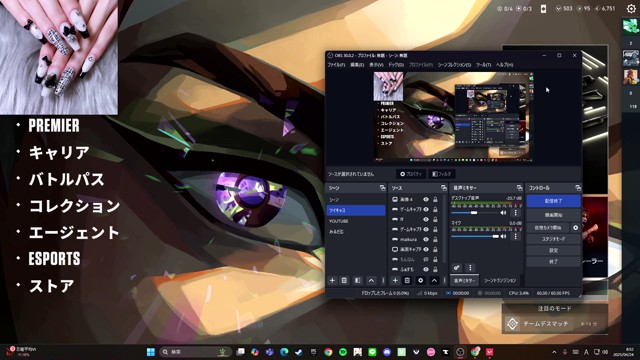Open Google Chrome from the taskbar

point(328,352)
